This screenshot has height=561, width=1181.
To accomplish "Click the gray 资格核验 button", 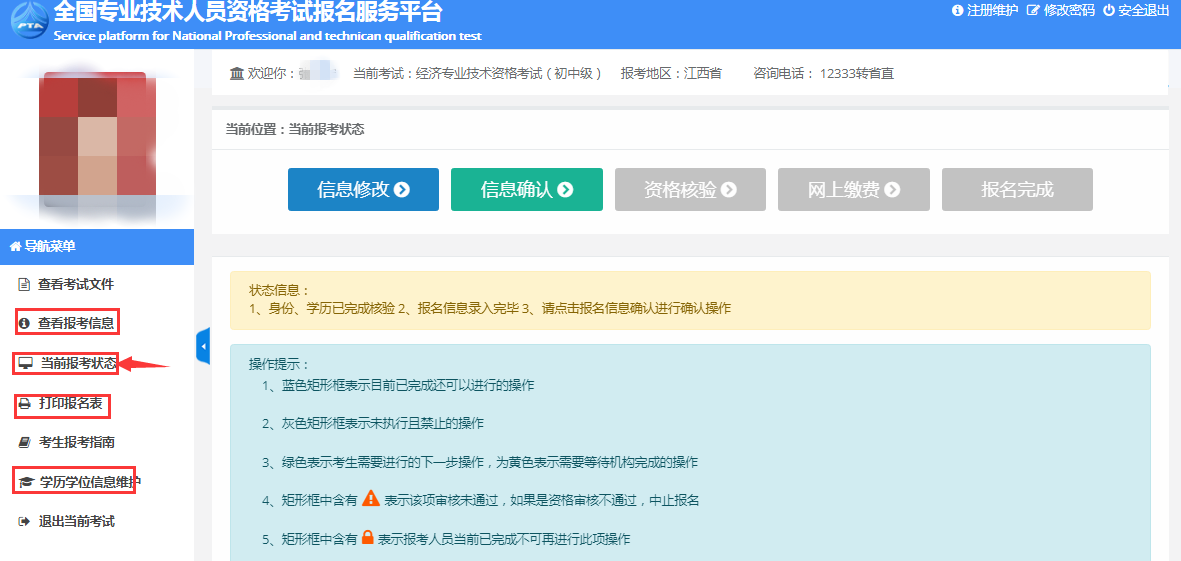I will (690, 190).
